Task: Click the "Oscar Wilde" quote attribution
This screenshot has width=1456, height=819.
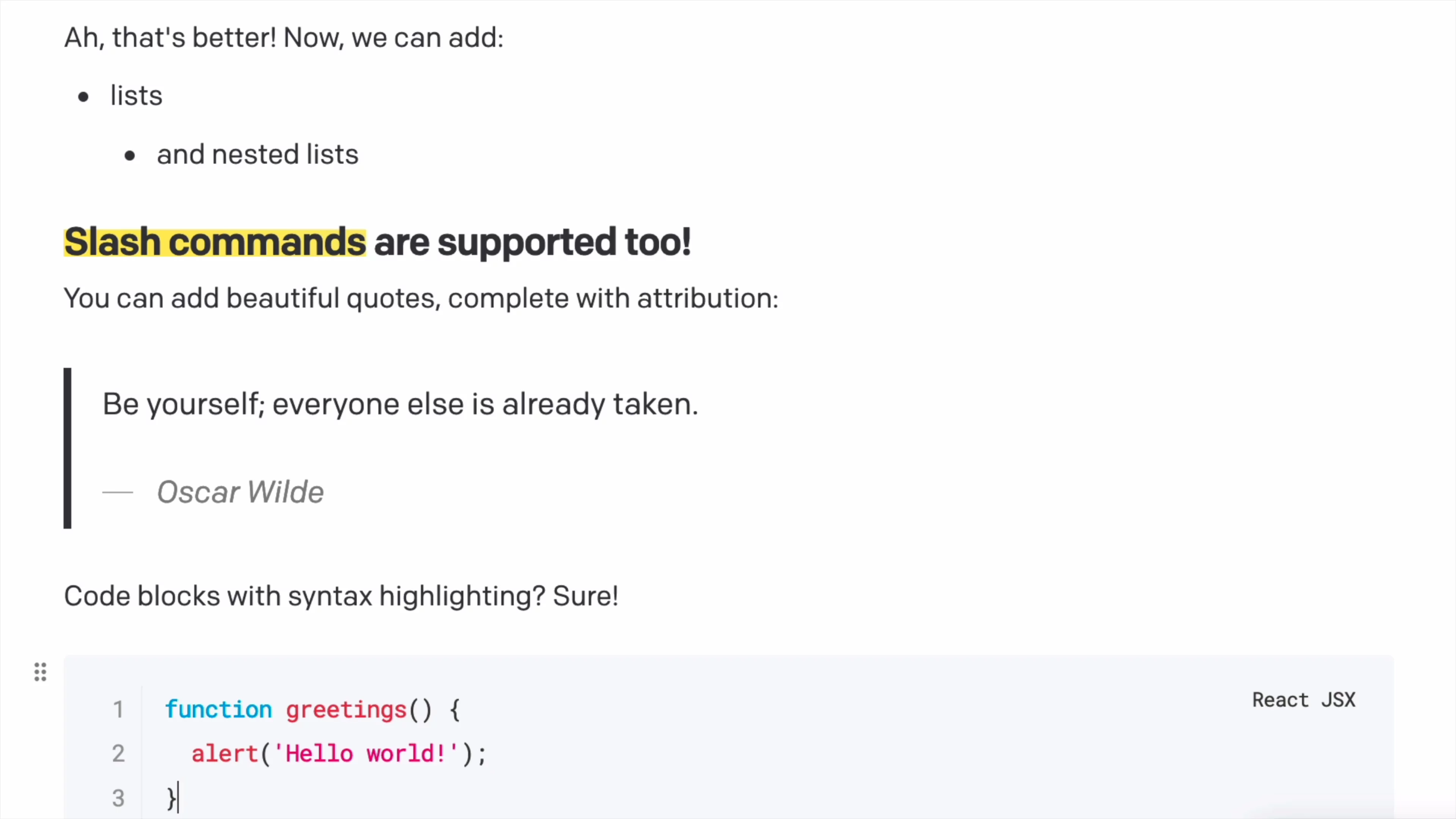Action: point(240,492)
